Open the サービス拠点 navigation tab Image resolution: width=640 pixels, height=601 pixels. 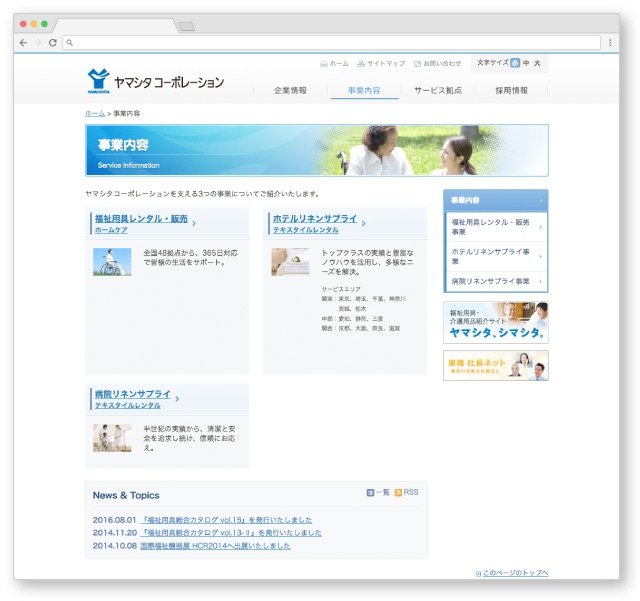point(438,91)
